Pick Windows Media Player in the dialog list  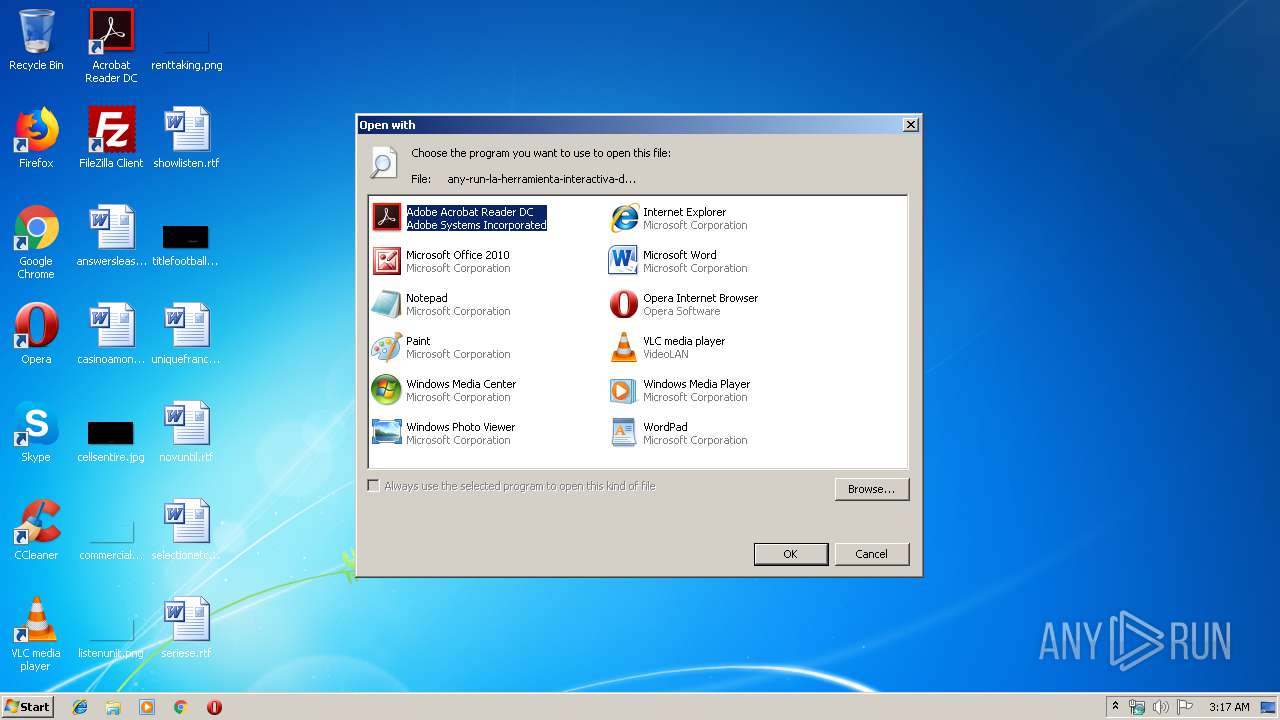(680, 390)
